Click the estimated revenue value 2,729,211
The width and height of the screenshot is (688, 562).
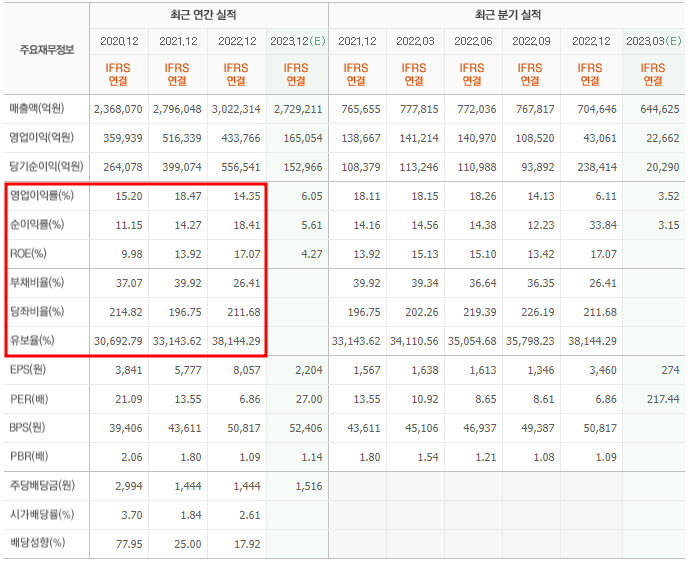(298, 109)
